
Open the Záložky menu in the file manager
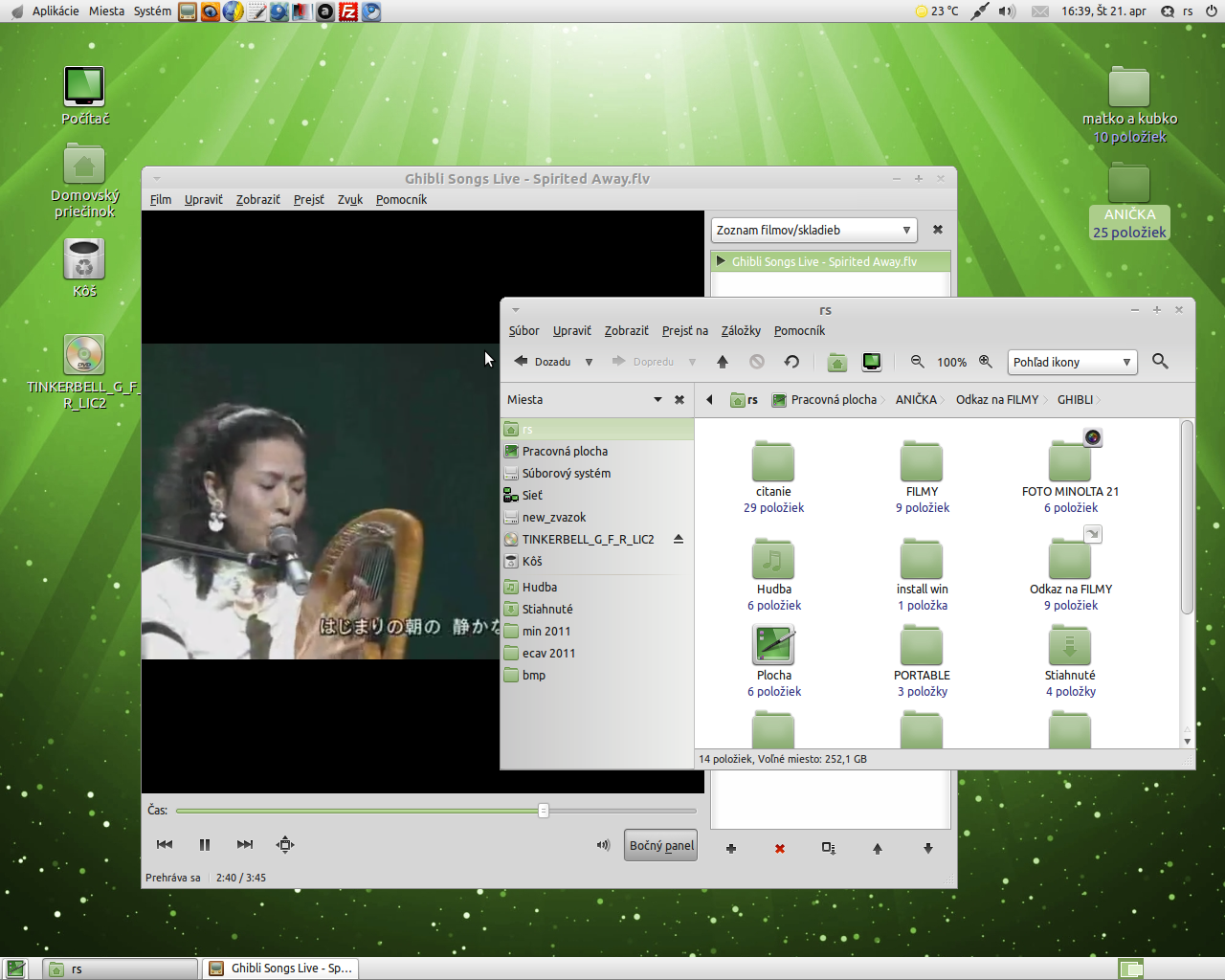[741, 330]
